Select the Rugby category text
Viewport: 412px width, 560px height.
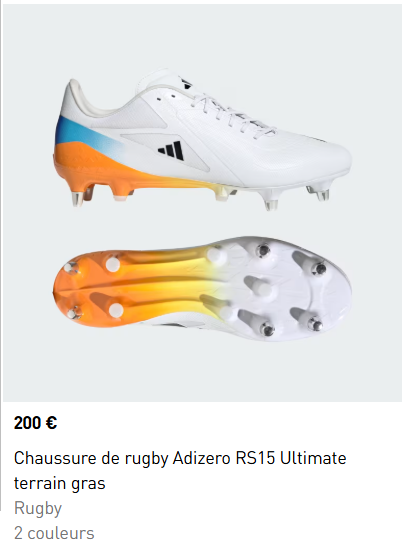click(38, 508)
